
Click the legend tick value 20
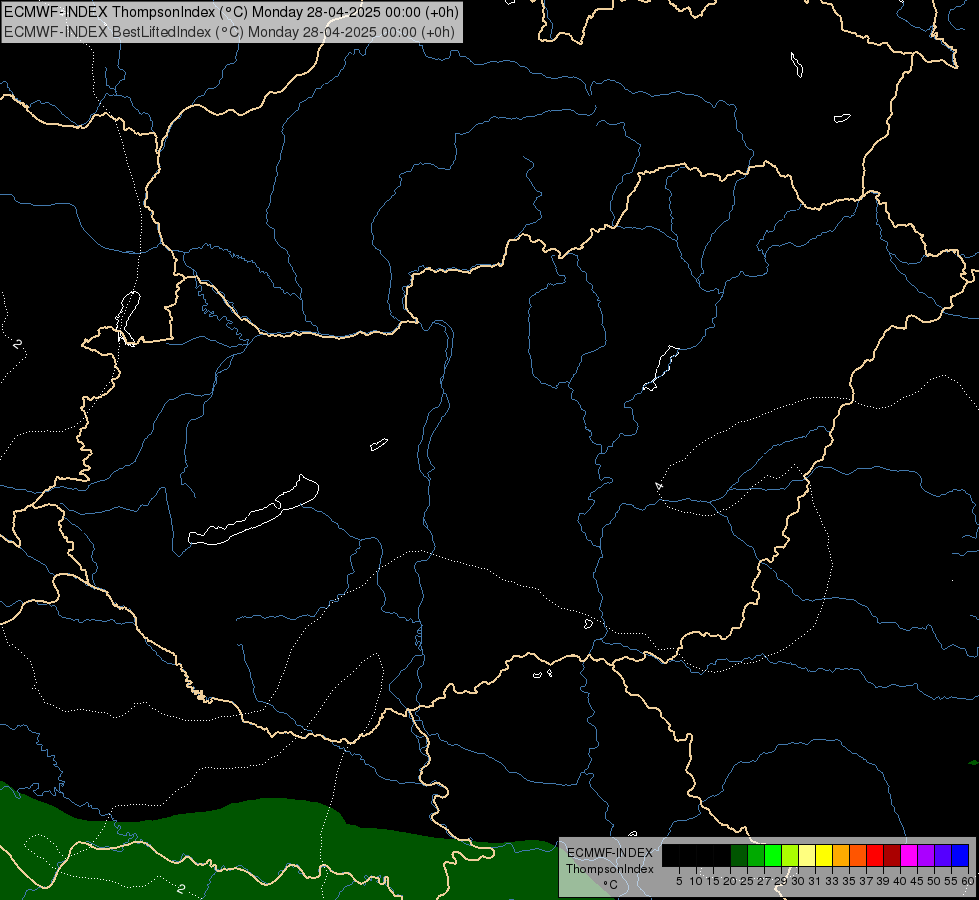(x=730, y=881)
